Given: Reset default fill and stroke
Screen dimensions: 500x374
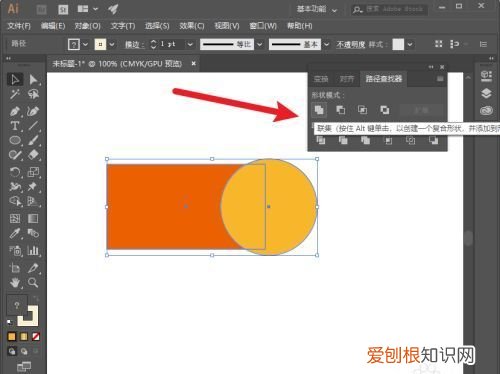Looking at the screenshot, I should tap(10, 322).
